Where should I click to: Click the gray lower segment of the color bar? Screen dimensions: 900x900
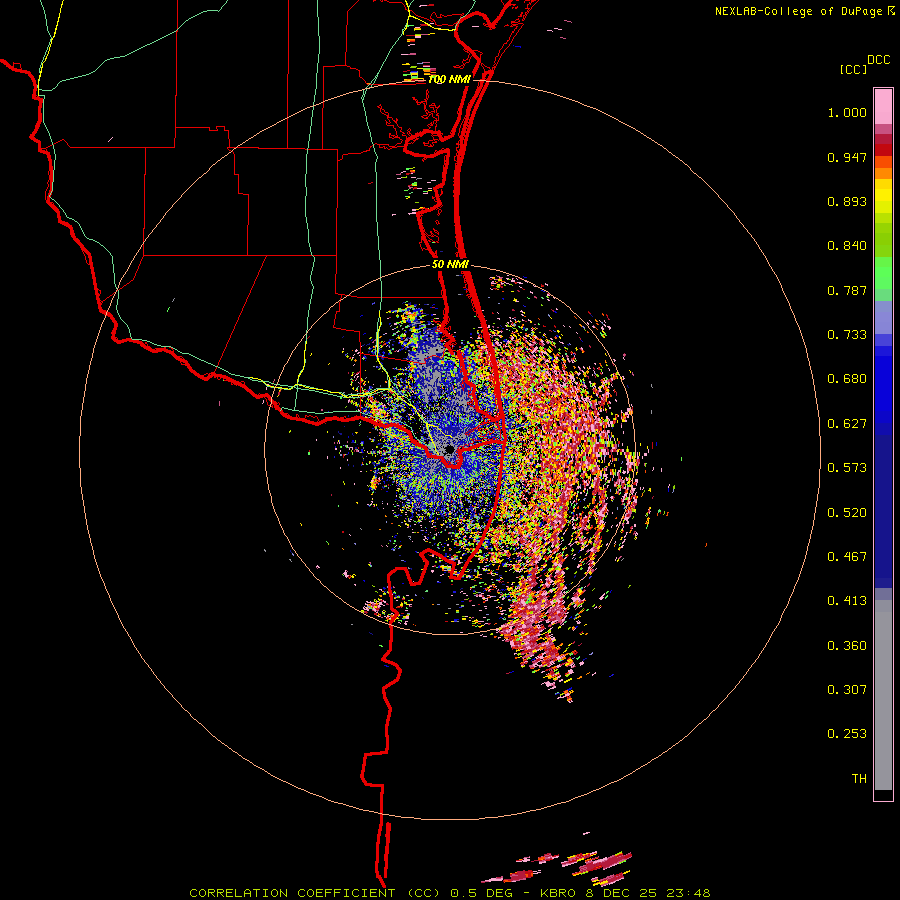(x=883, y=695)
